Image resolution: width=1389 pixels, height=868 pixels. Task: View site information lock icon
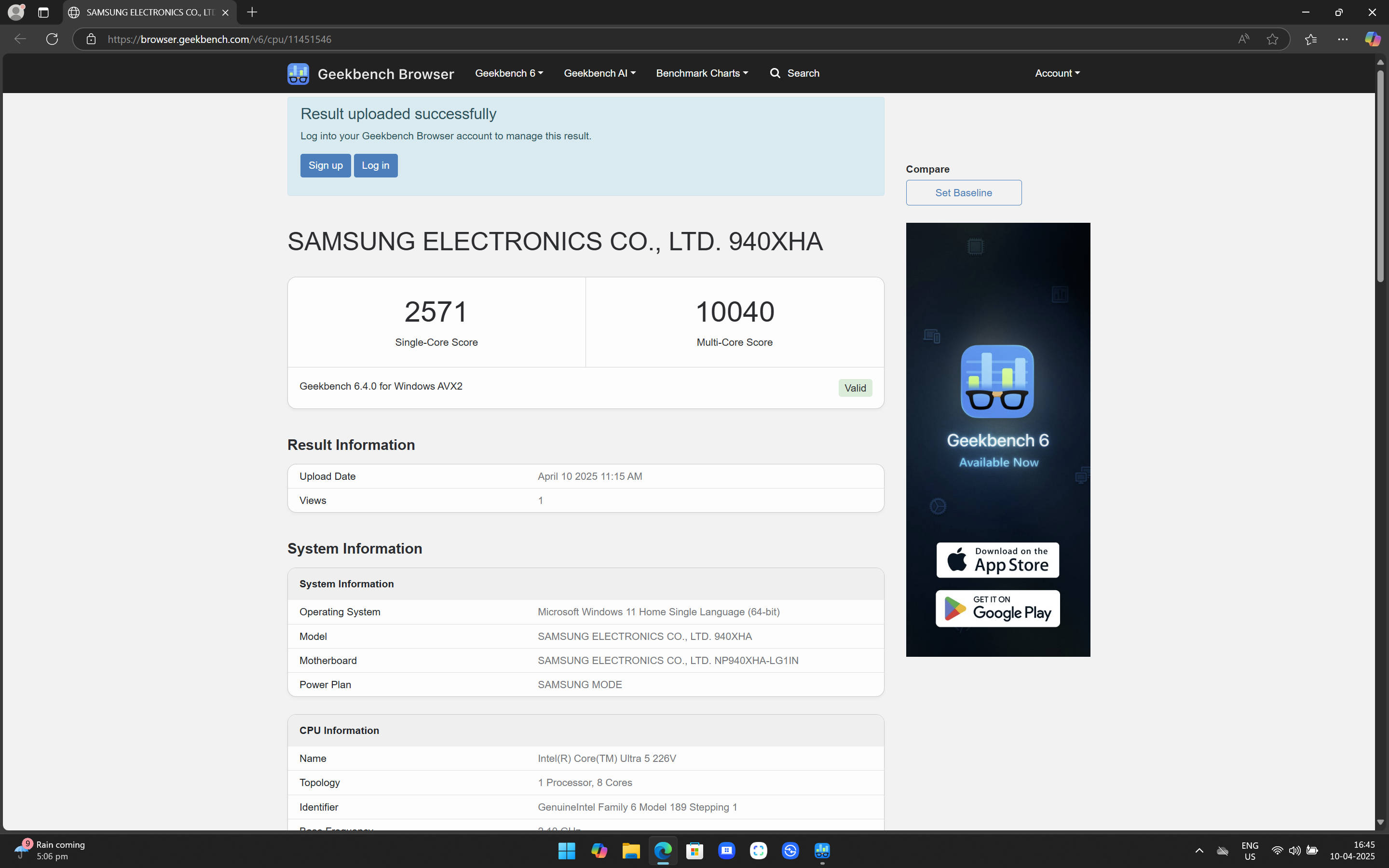point(91,39)
